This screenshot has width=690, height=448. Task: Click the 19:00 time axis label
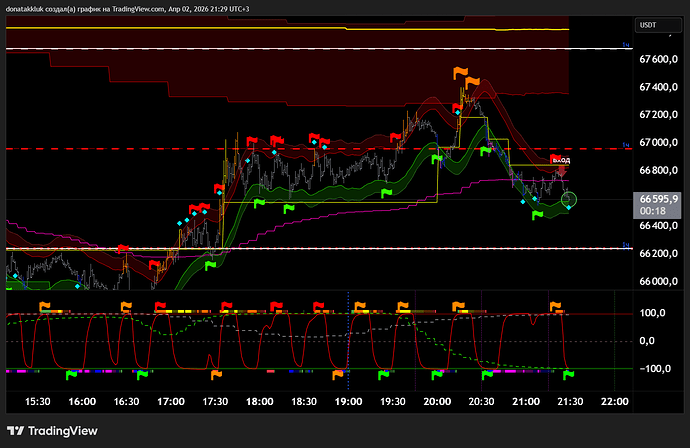pos(349,402)
